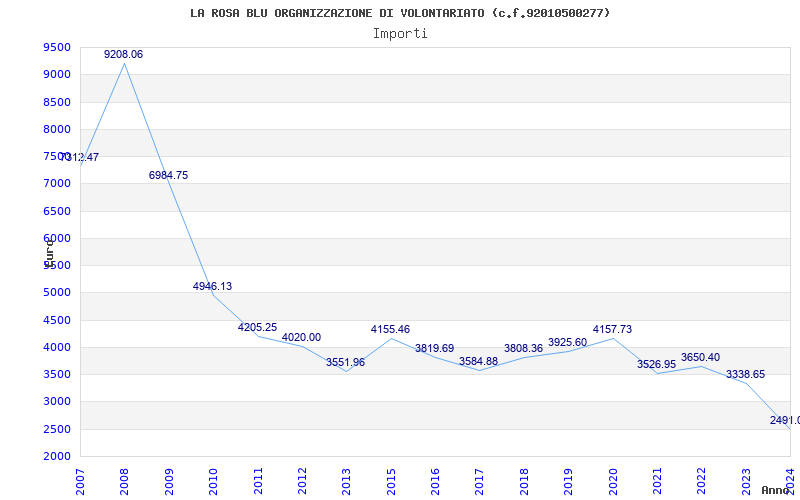The width and height of the screenshot is (800, 500).
Task: Click the chart title LA ROSA BLU ORGANIZZAZIONE
Action: 400,13
